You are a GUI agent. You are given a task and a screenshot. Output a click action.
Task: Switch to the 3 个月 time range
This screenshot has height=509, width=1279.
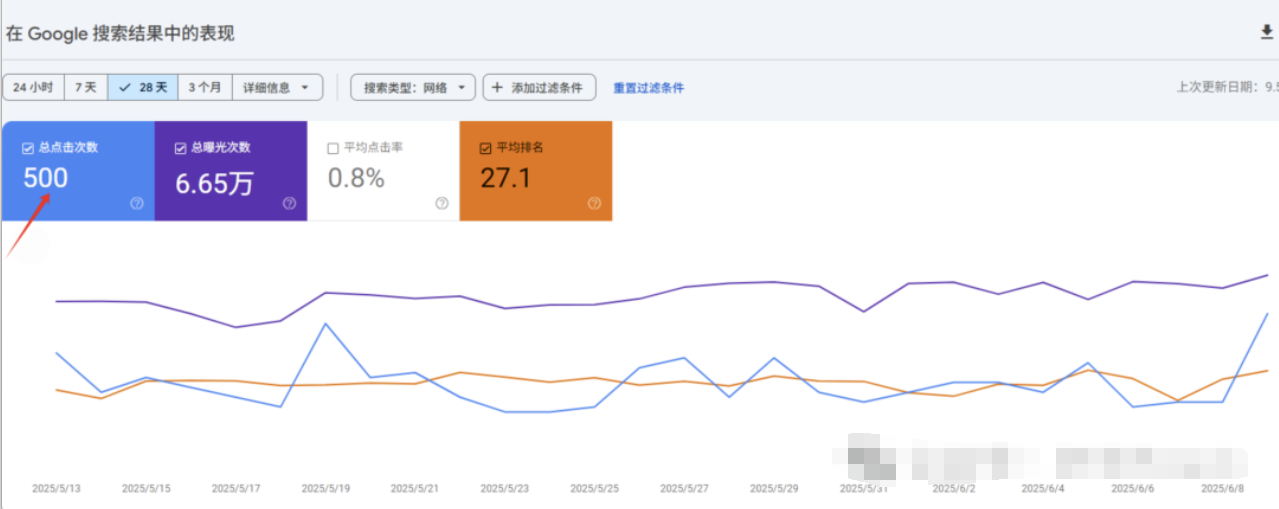(205, 88)
